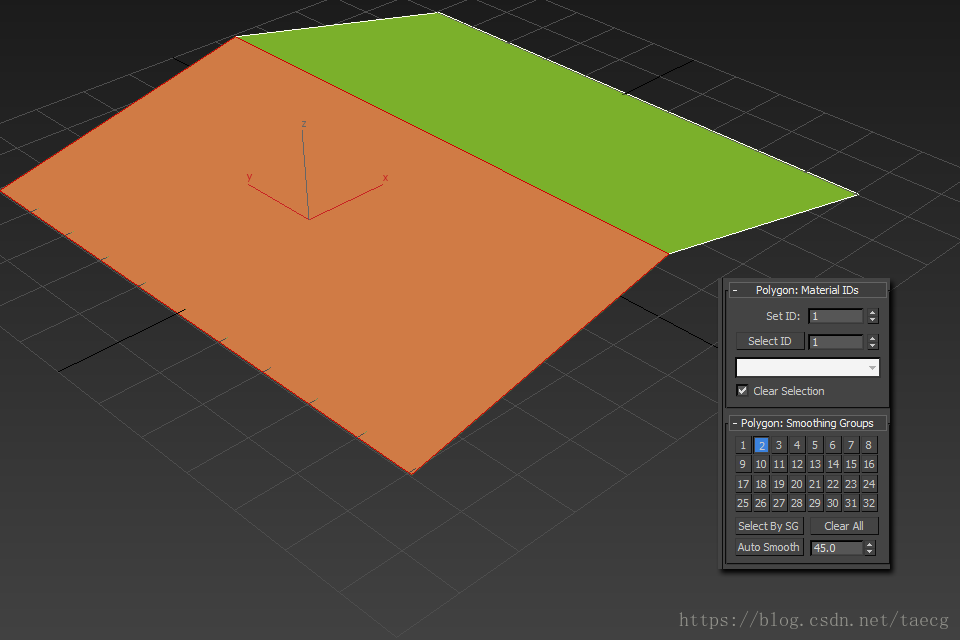Toggle smoothing group 22

[833, 484]
